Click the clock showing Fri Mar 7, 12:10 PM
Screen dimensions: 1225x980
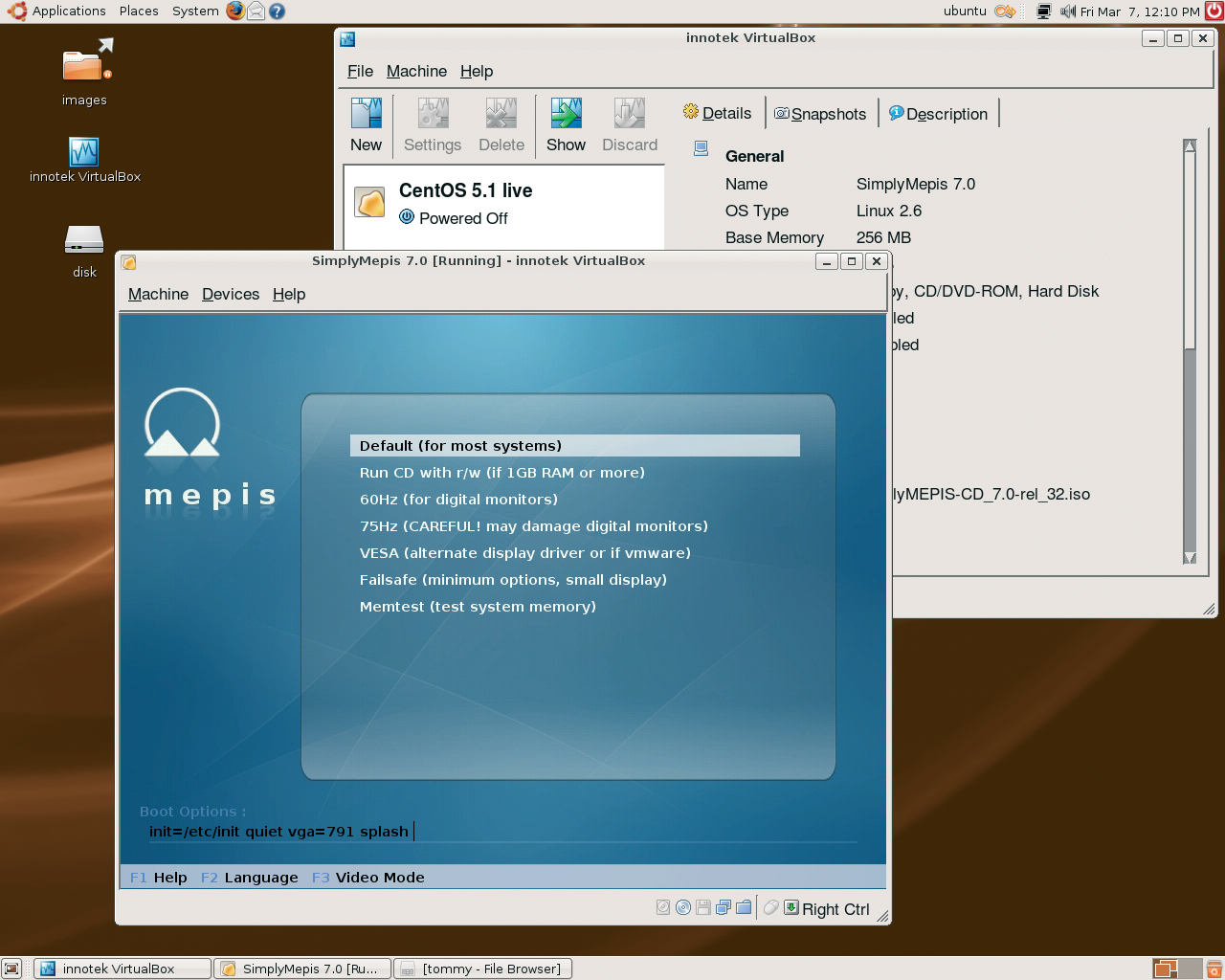(1140, 11)
